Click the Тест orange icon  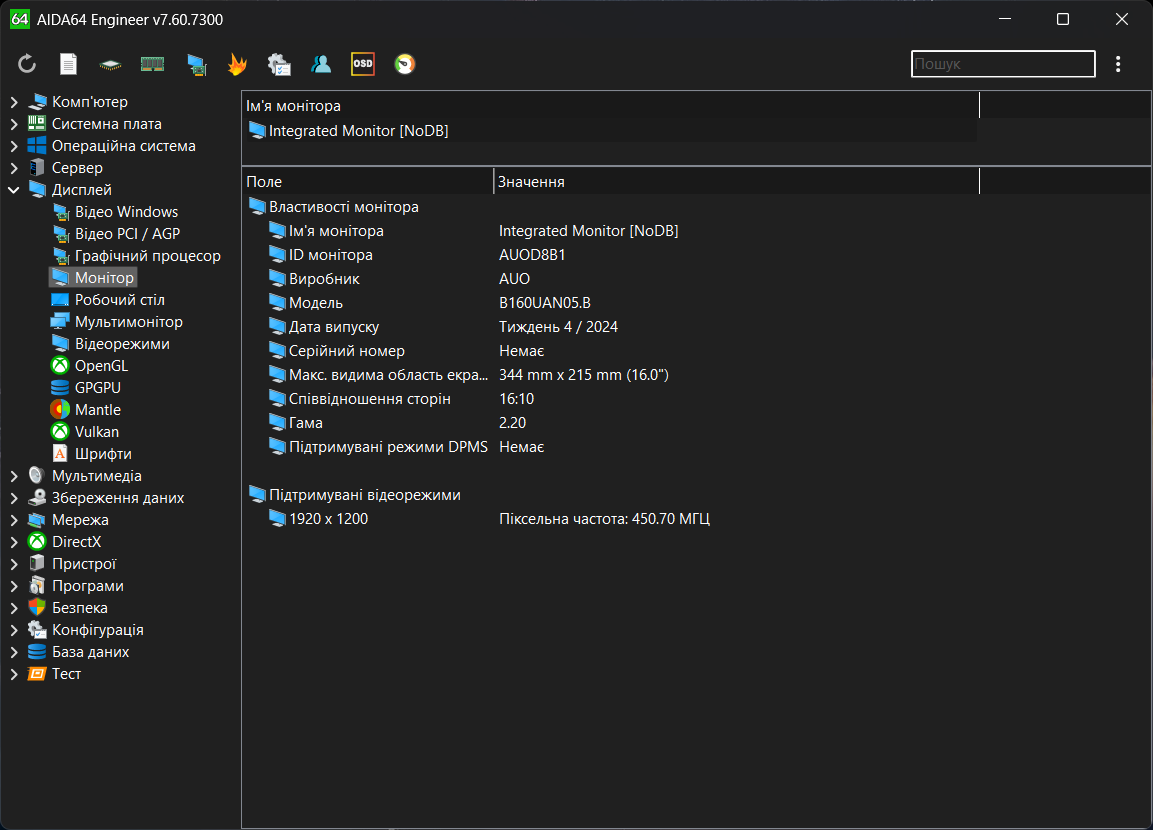(37, 674)
